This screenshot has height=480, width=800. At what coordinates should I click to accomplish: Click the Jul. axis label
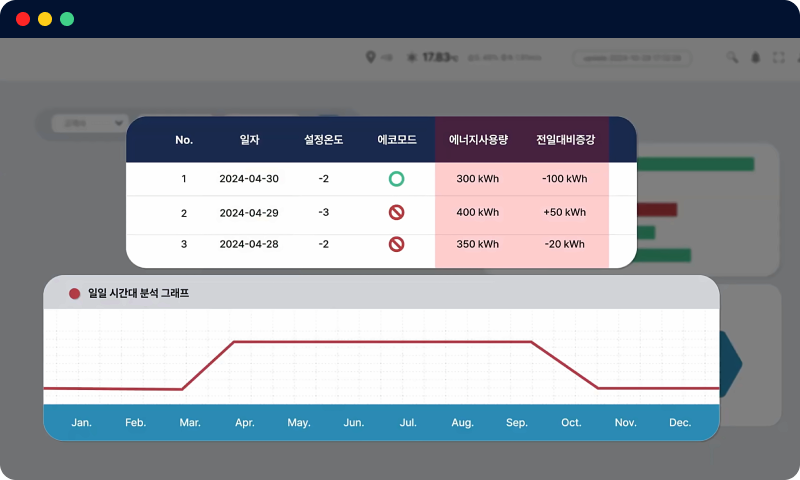tap(408, 423)
